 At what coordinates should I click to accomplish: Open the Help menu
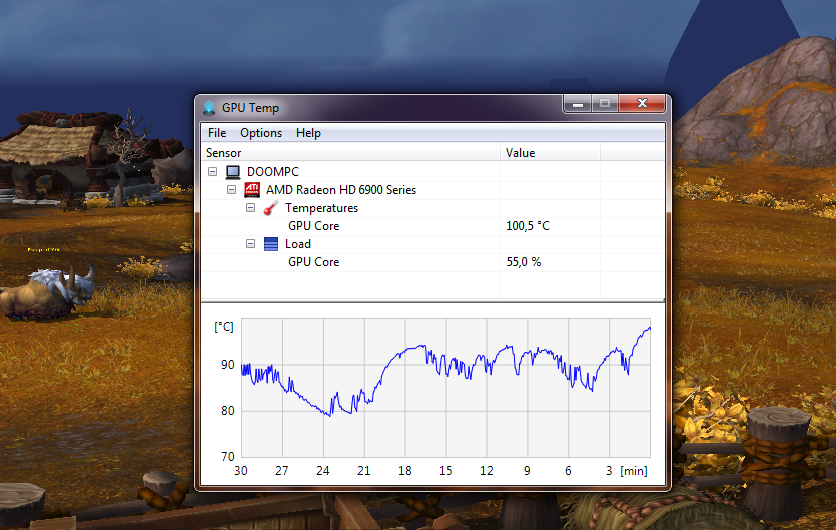tap(308, 133)
